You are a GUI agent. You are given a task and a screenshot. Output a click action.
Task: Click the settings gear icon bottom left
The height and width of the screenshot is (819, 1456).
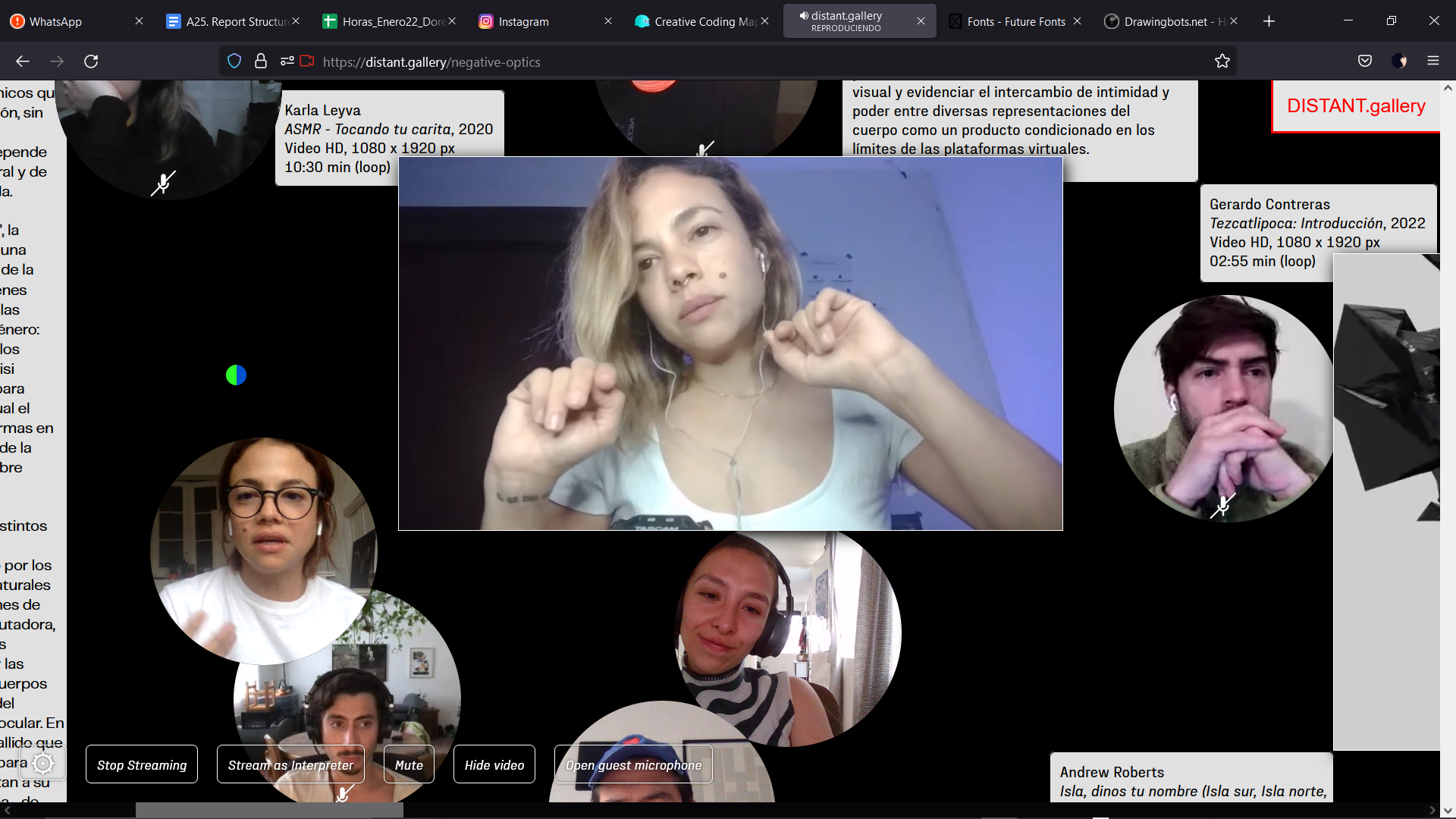click(x=43, y=763)
